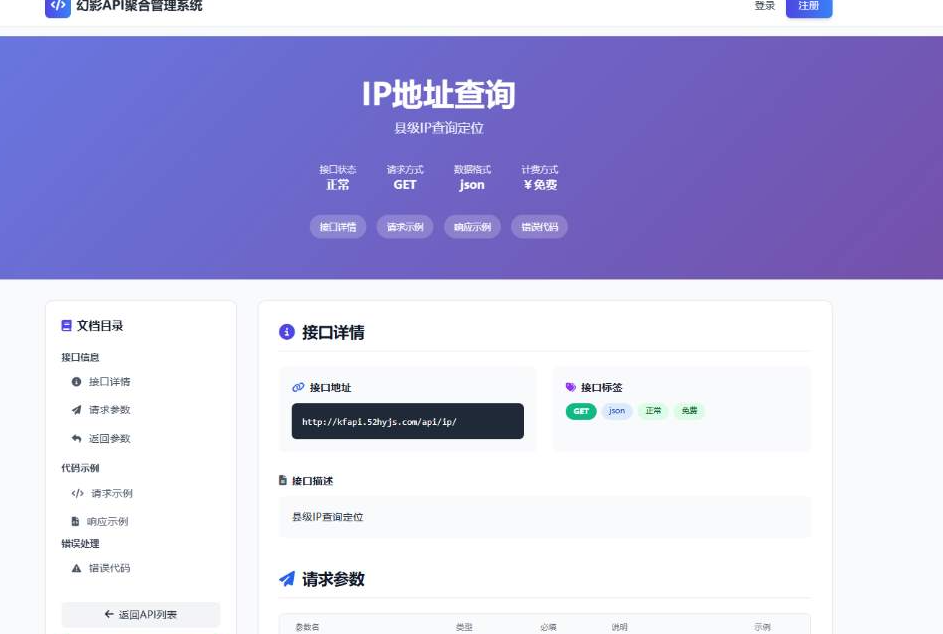Click the document icon beside 接口描述
Viewport: 943px width, 634px height.
coord(283,480)
